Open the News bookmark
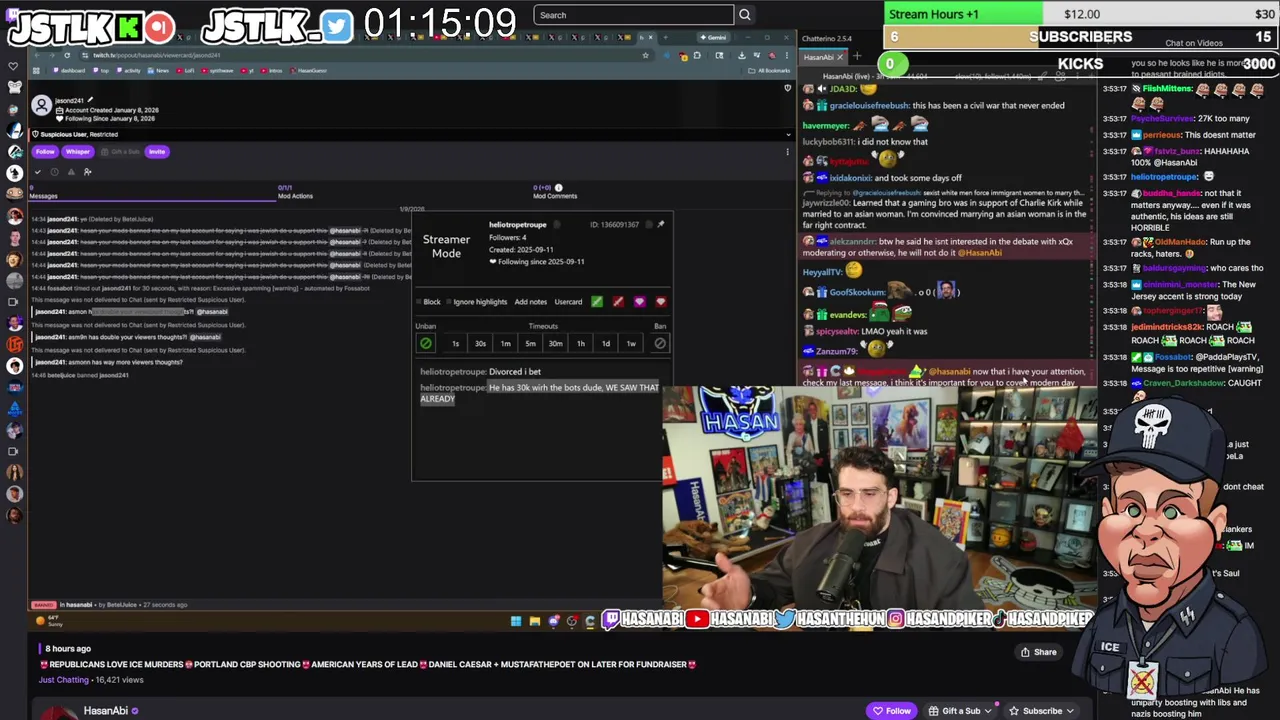 coord(159,71)
